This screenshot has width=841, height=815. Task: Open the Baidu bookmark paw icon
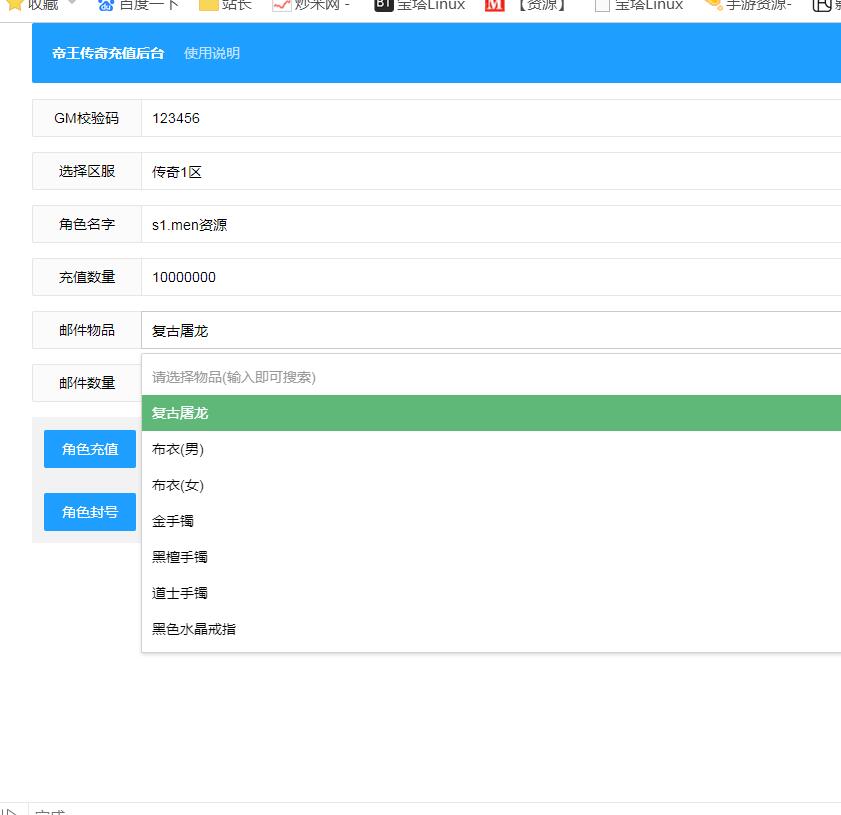pos(105,5)
